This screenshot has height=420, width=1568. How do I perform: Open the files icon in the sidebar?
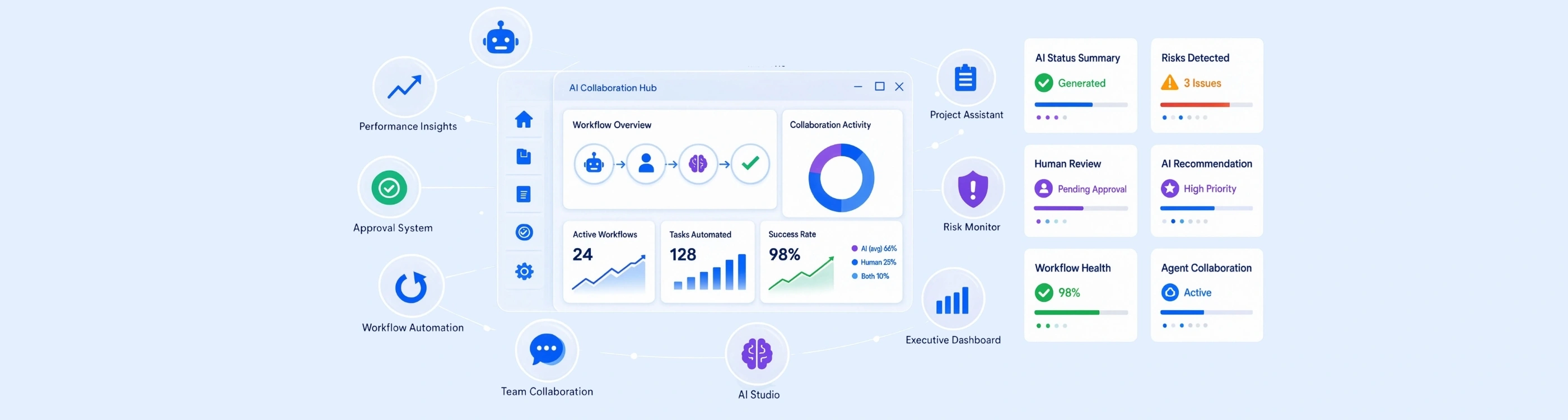524,156
